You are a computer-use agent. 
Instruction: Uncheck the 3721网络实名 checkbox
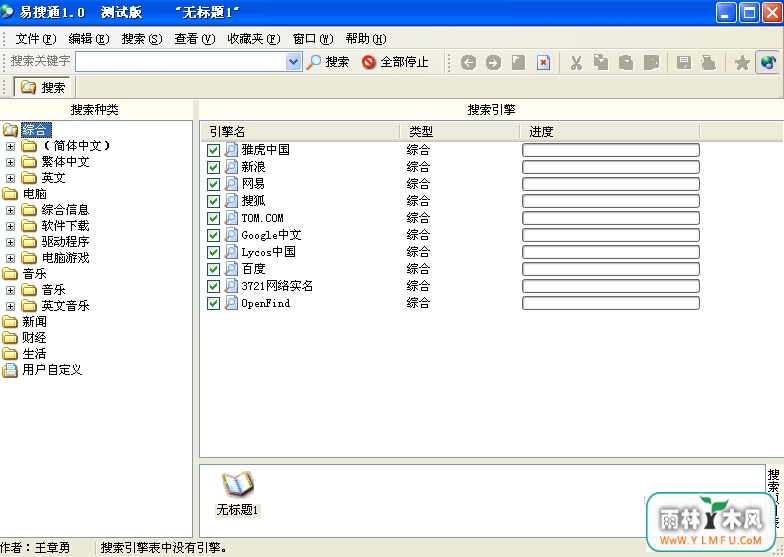coord(214,286)
